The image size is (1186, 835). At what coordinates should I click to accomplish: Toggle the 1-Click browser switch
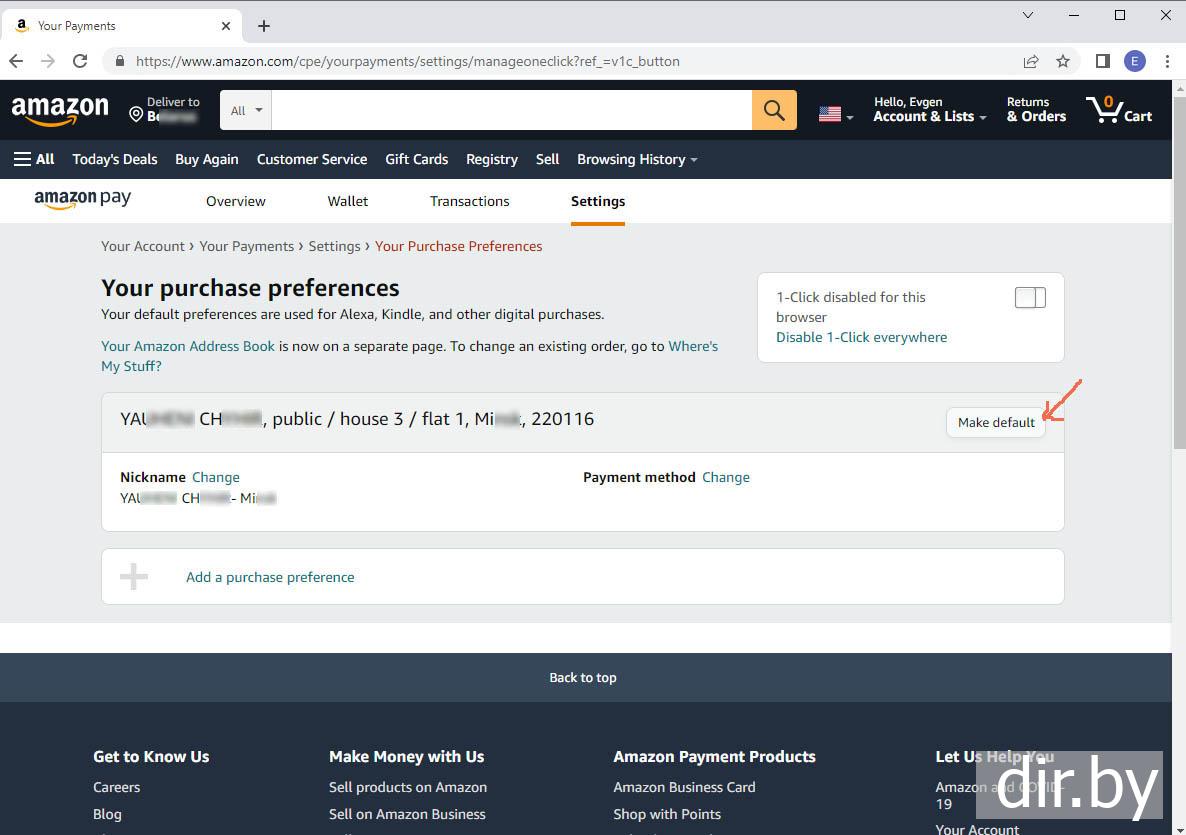point(1030,298)
